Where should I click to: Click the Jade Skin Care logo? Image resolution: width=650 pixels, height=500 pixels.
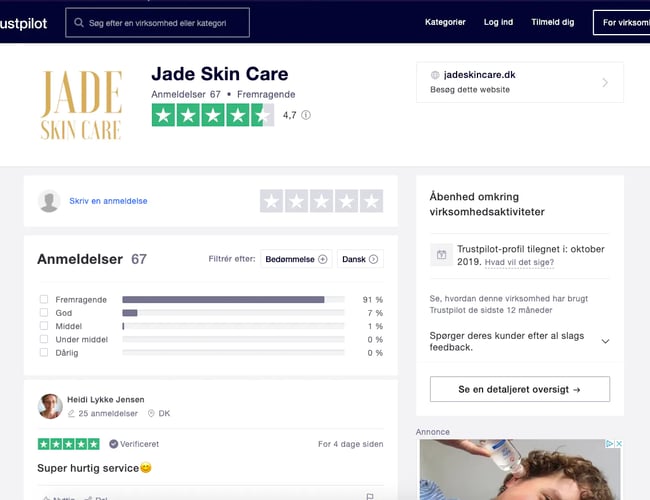click(81, 104)
